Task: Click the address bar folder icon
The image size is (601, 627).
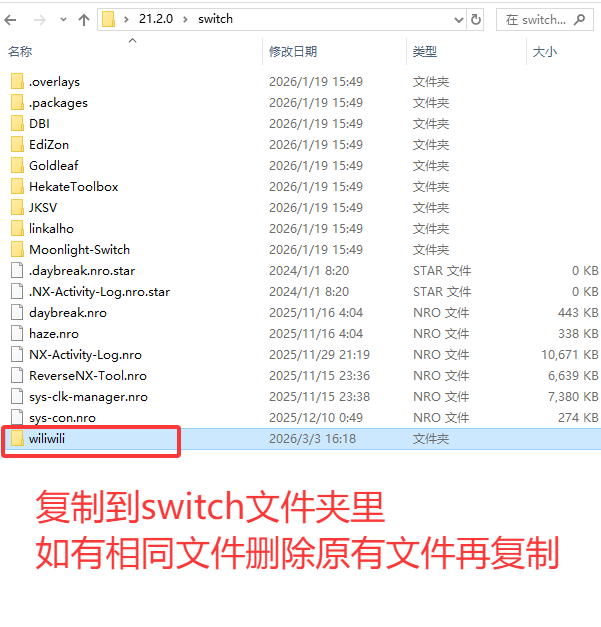Action: (108, 19)
